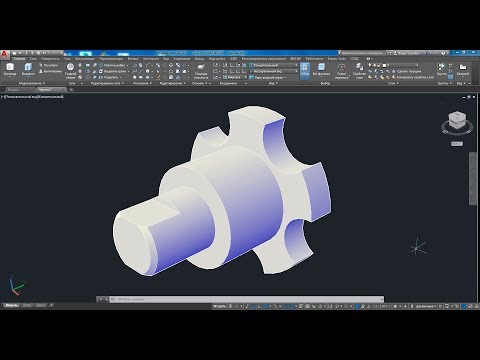Open the Express Tools ribbon tab

[336, 59]
